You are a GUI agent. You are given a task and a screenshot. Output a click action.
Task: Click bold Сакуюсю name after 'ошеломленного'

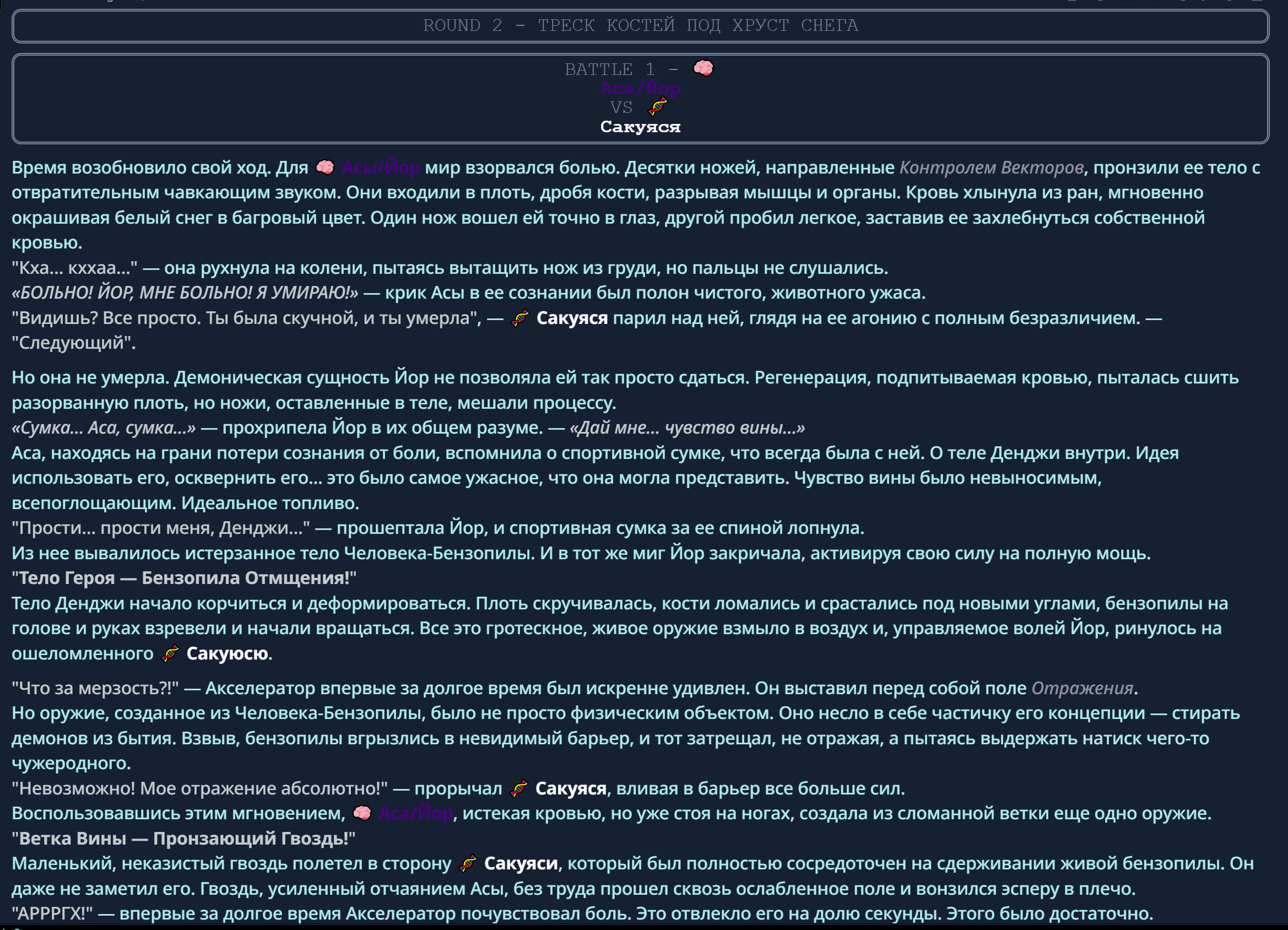[227, 653]
